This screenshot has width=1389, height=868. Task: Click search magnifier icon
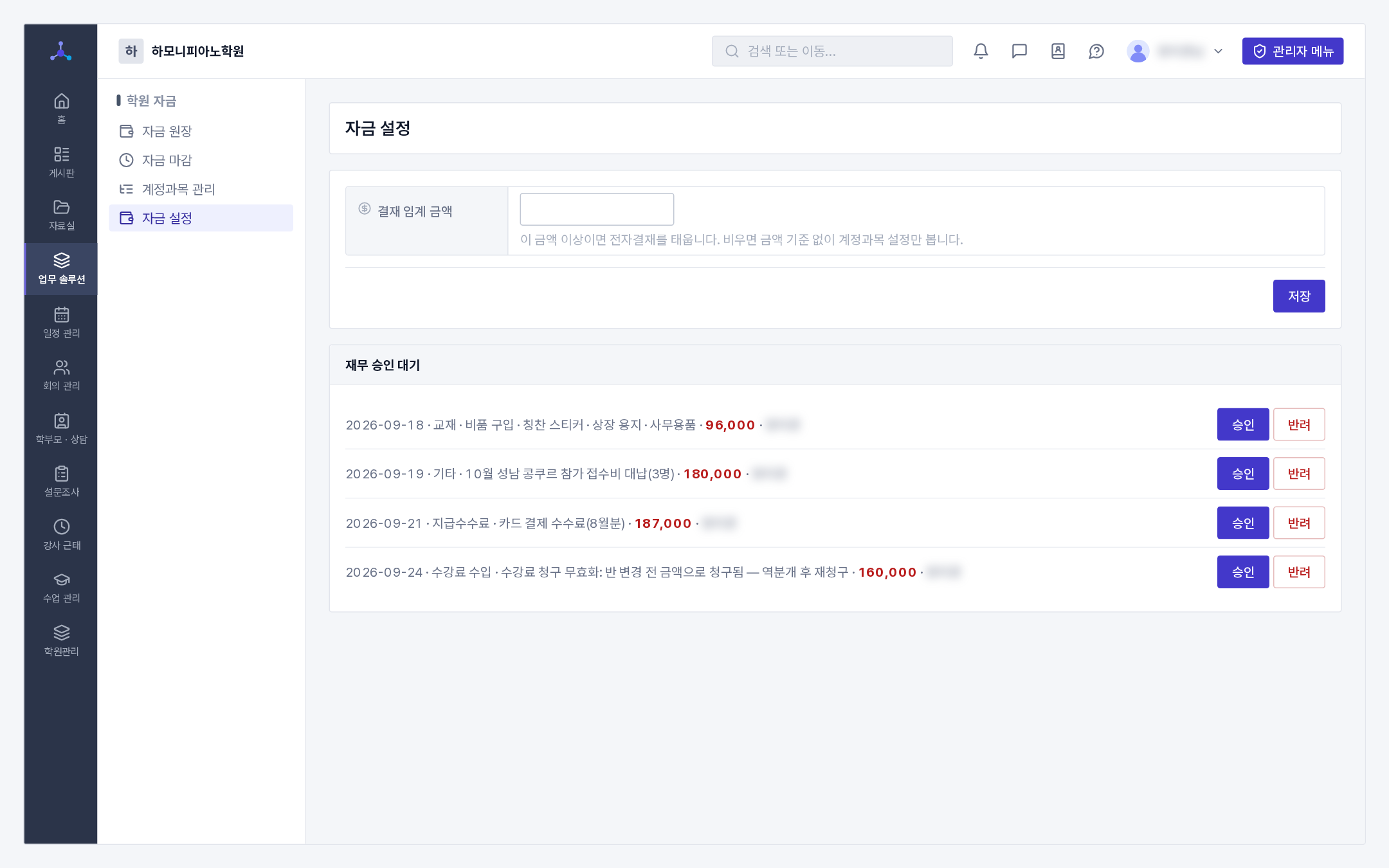(732, 51)
